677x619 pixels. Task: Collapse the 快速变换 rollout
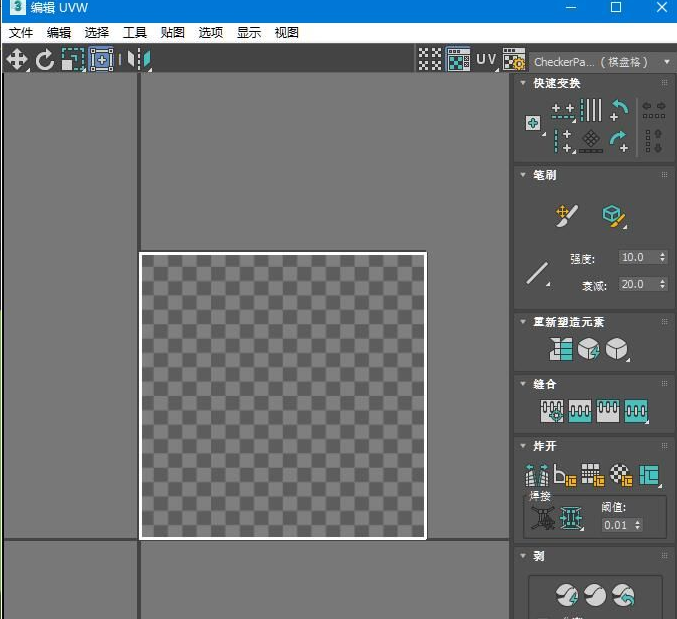point(523,82)
